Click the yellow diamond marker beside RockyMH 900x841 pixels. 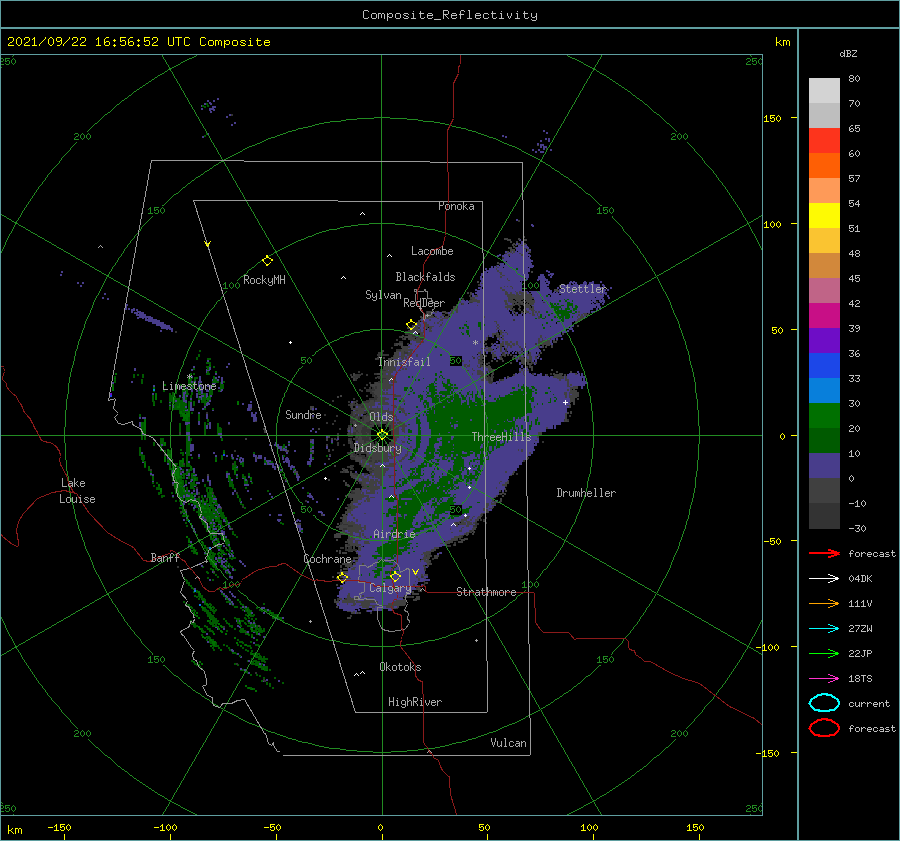[267, 261]
